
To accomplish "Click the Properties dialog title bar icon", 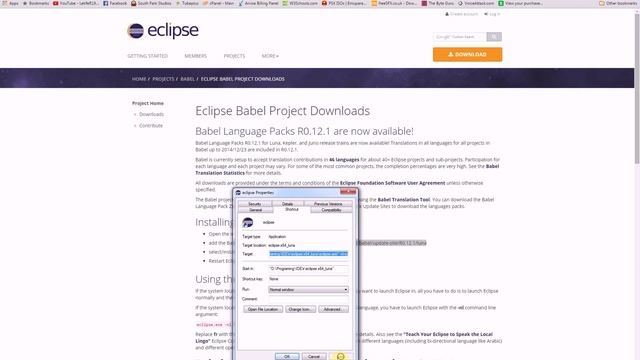I will (238, 193).
